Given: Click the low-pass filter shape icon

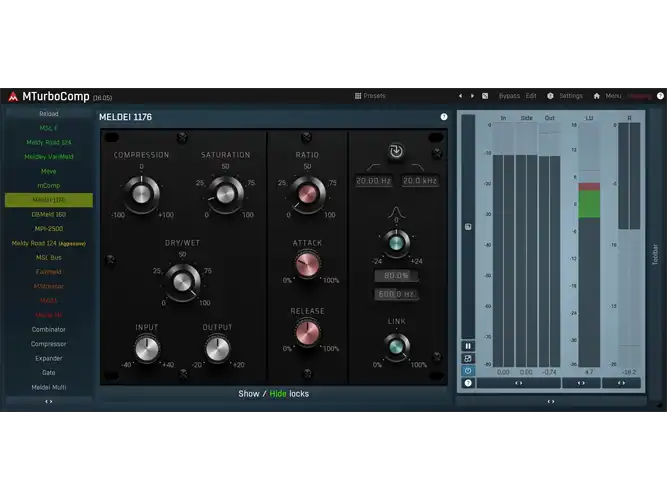Looking at the screenshot, I should (x=418, y=167).
